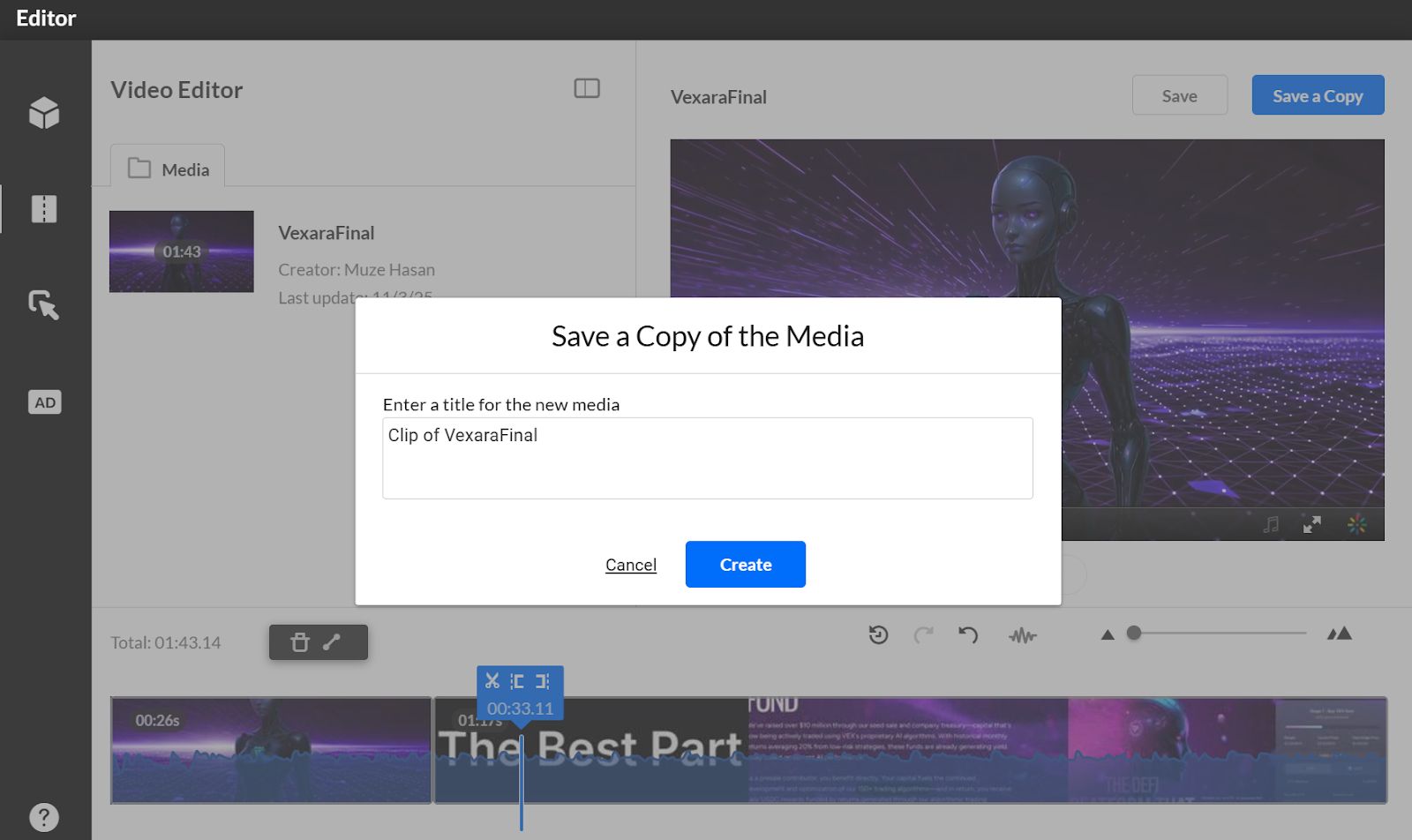Click the Create button
The image size is (1412, 840).
[746, 565]
